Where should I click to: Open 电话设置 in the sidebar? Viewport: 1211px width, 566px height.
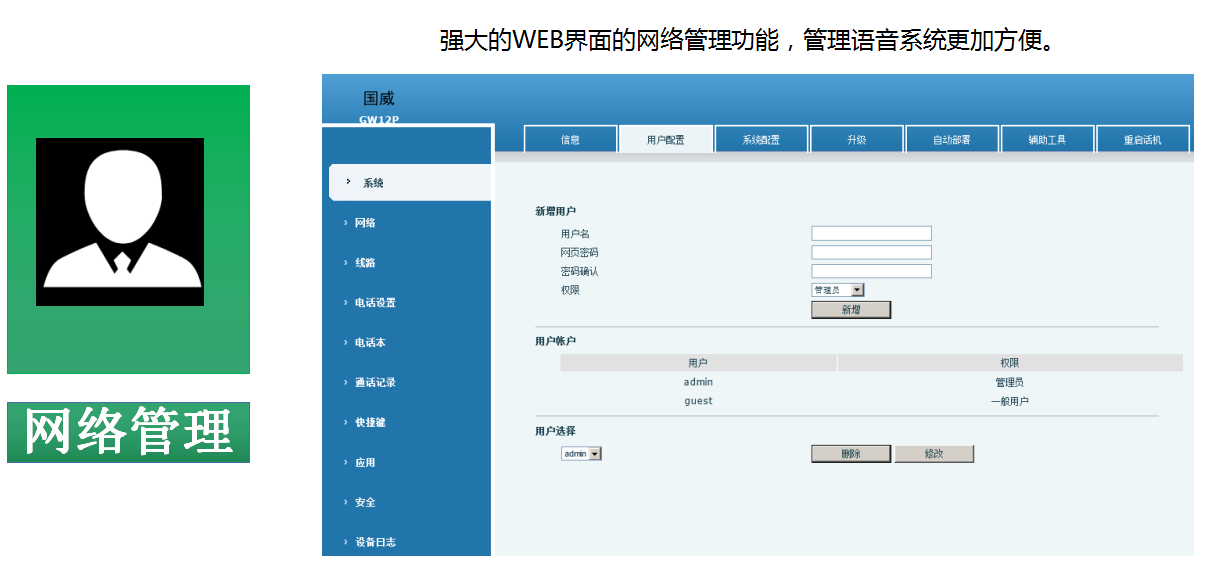pos(375,303)
